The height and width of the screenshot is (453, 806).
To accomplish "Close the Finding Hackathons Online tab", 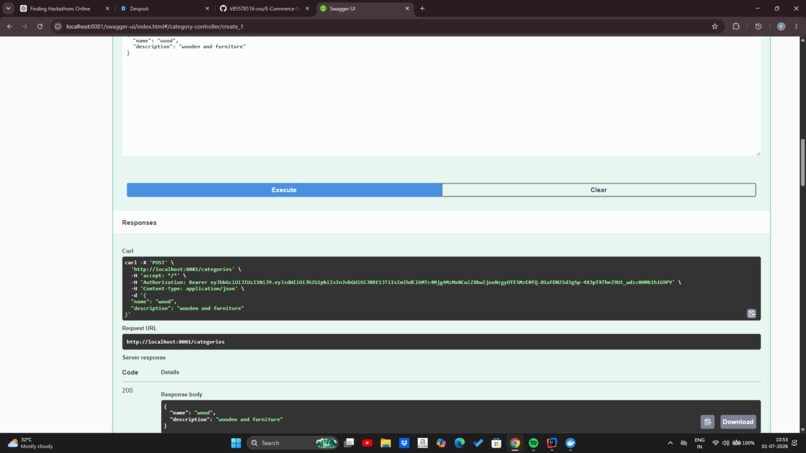I will tap(107, 9).
